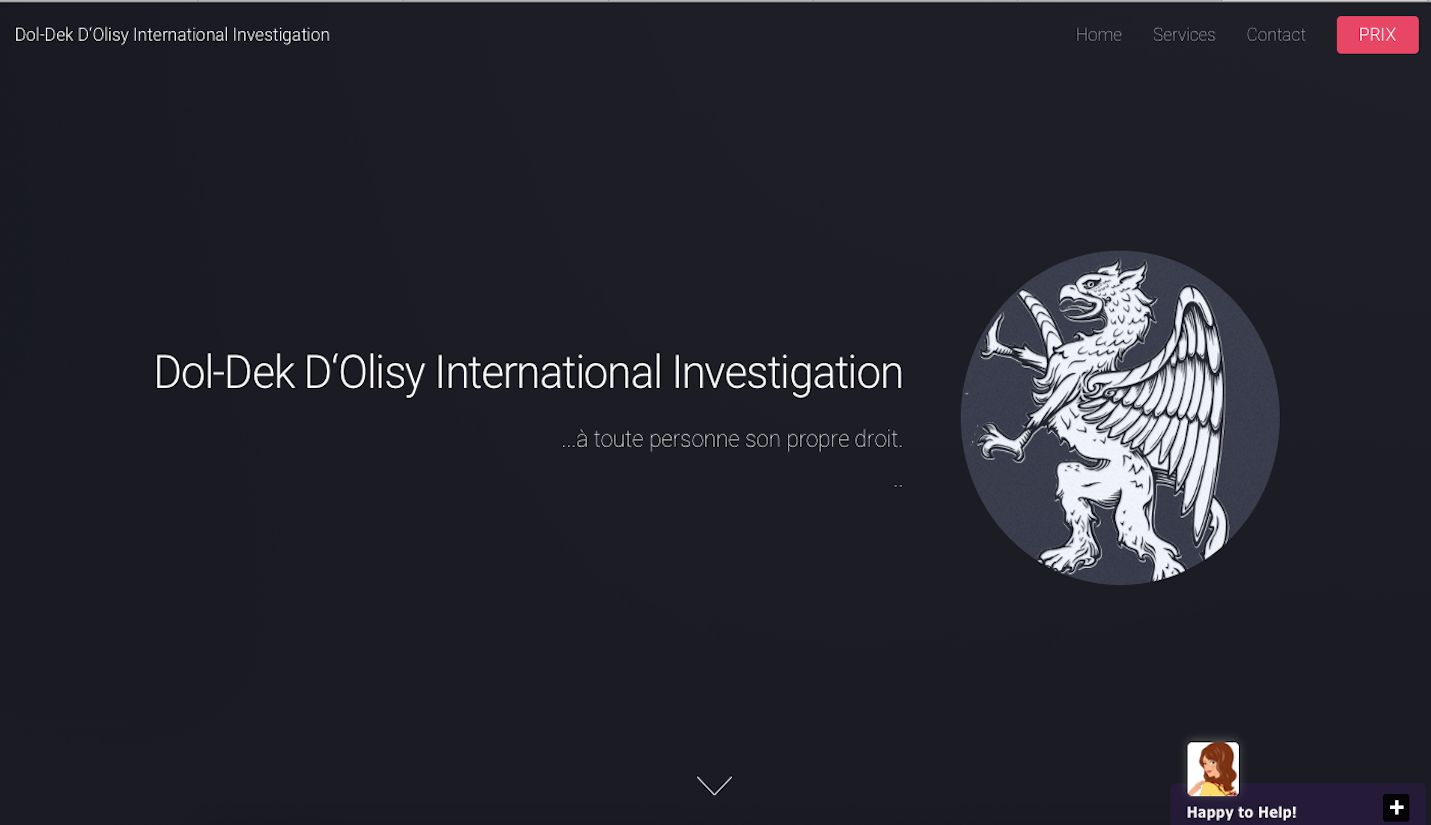
Task: Select the French tagline under the heading
Action: click(732, 439)
